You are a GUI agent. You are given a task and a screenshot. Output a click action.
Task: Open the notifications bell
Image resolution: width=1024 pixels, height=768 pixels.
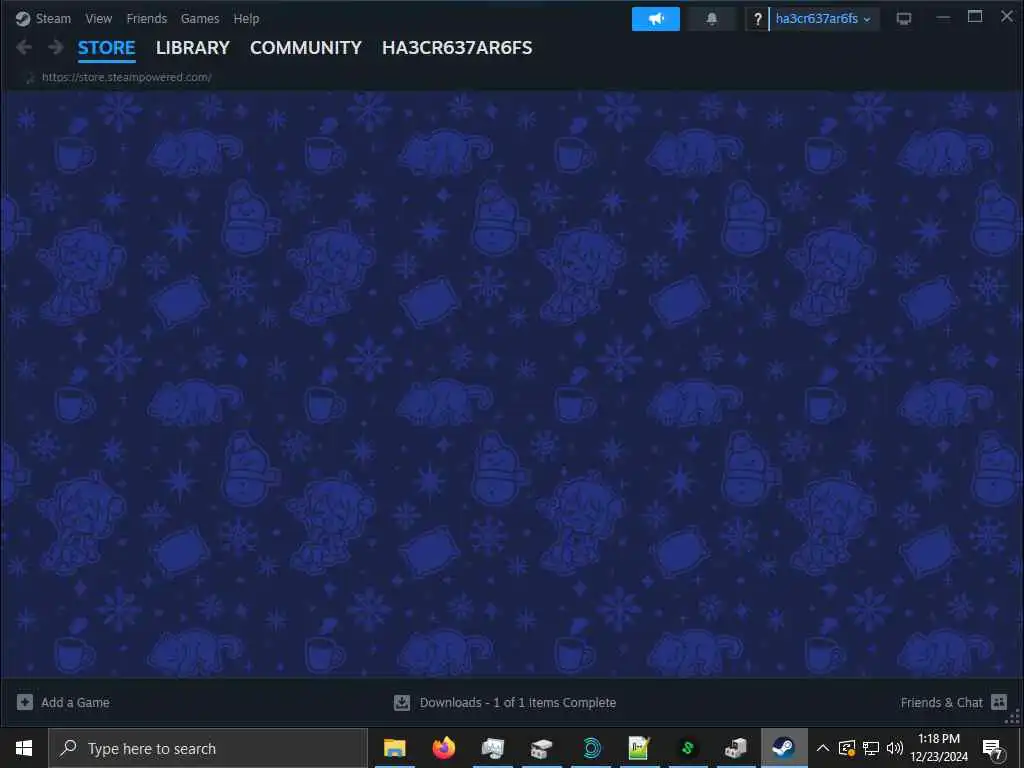(712, 19)
